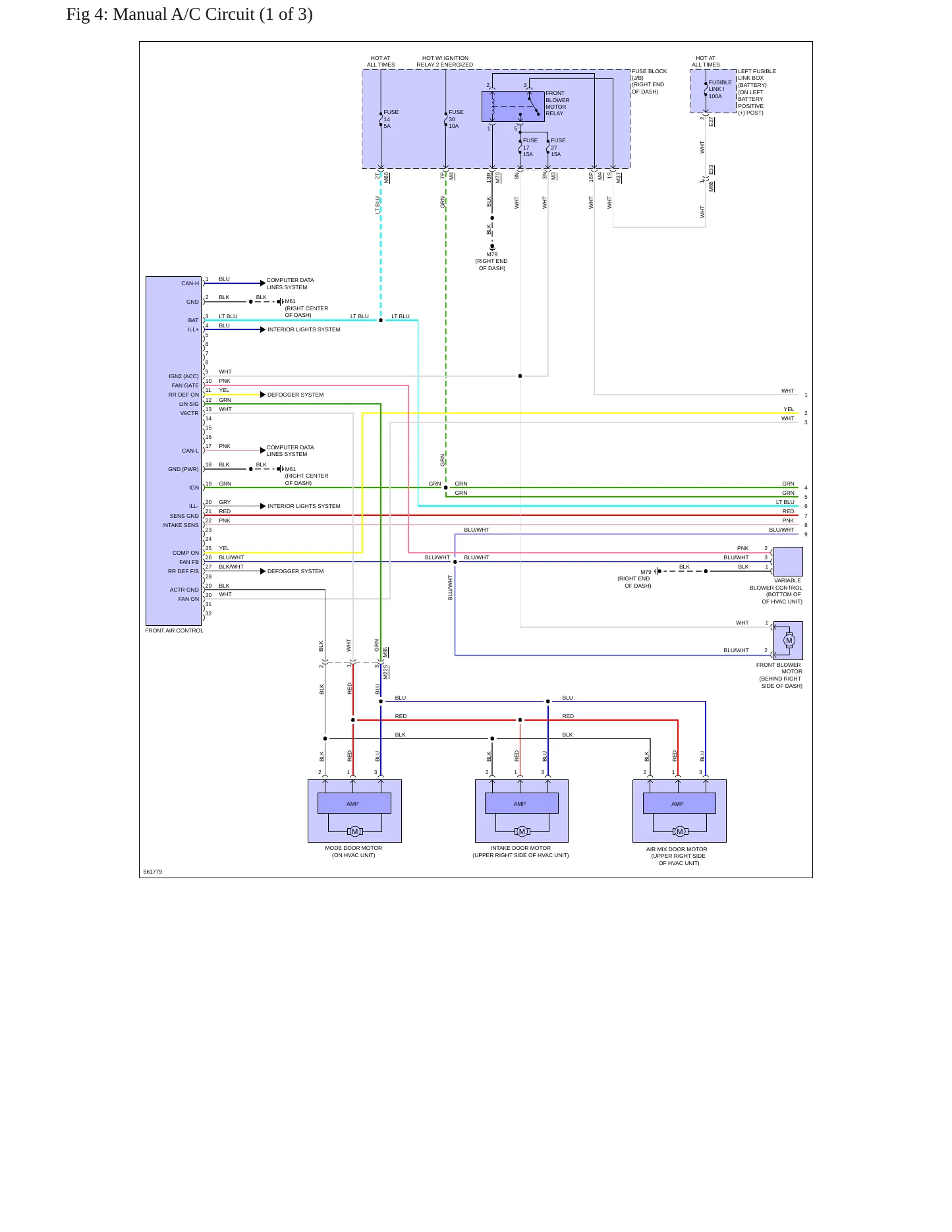
Task: Click motor circle inside Mode Door Motor
Action: tap(354, 831)
